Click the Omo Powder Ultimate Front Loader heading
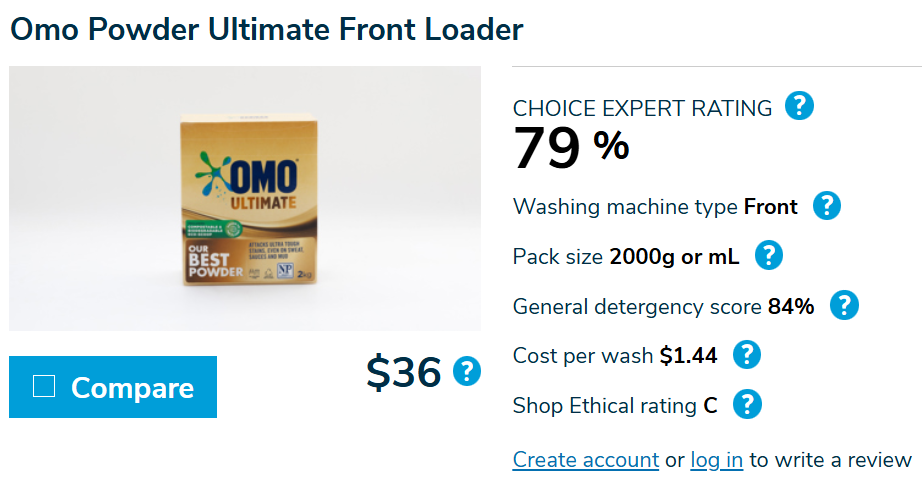This screenshot has height=486, width=922. pos(266,28)
